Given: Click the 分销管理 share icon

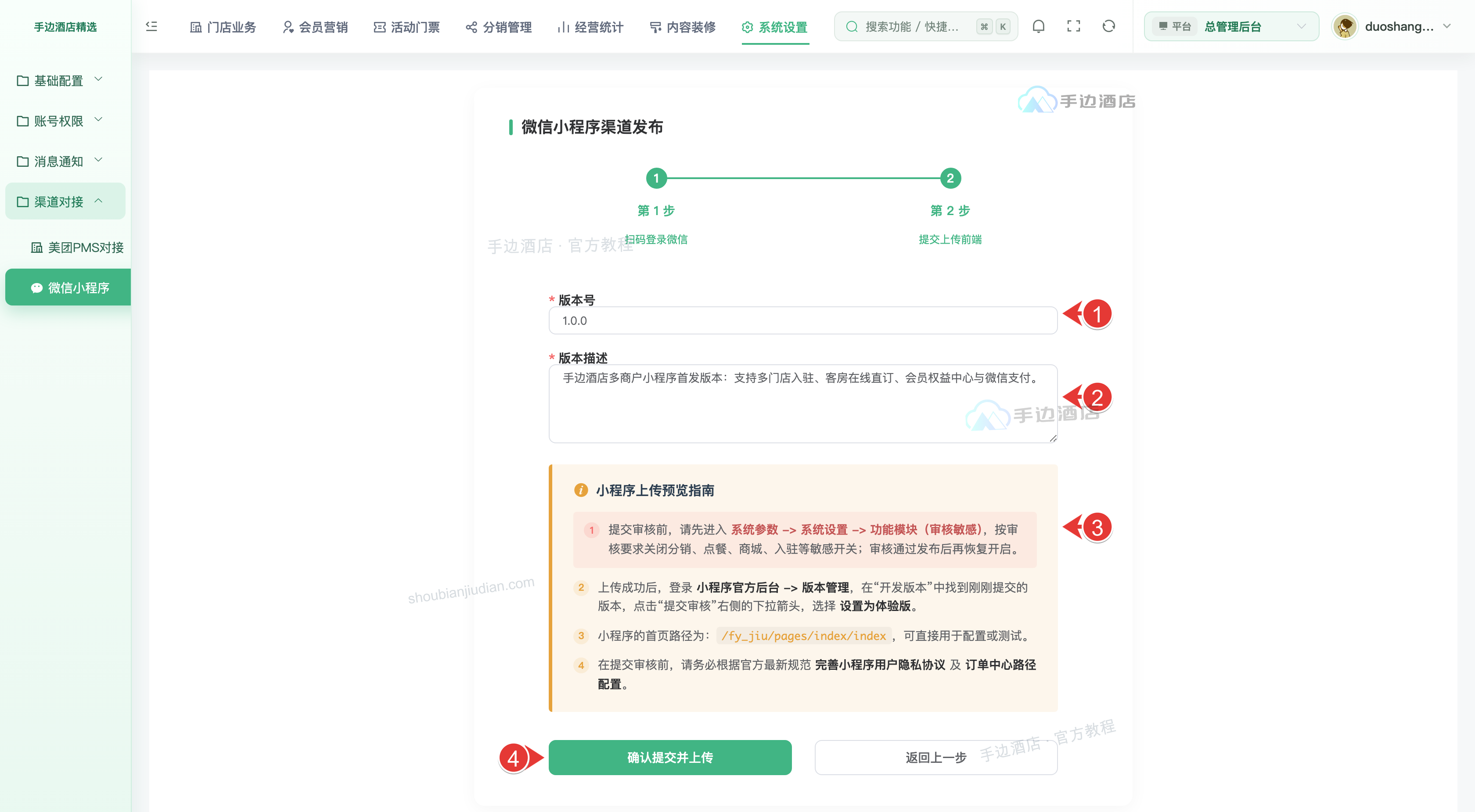Looking at the screenshot, I should (x=471, y=27).
